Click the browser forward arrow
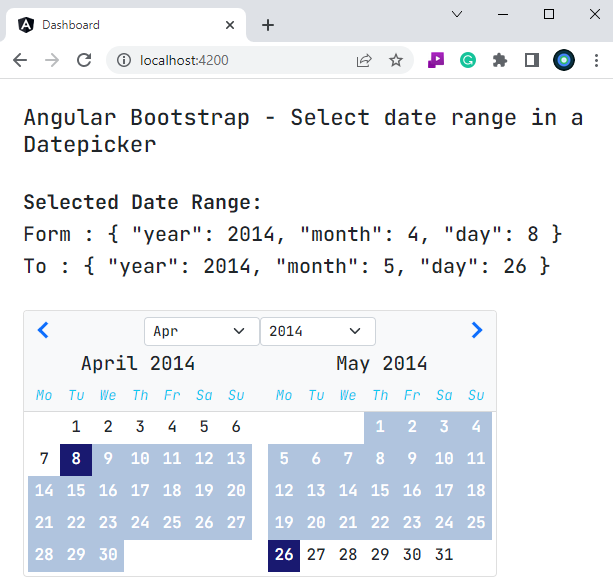Viewport: 613px width, 587px height. coord(52,60)
